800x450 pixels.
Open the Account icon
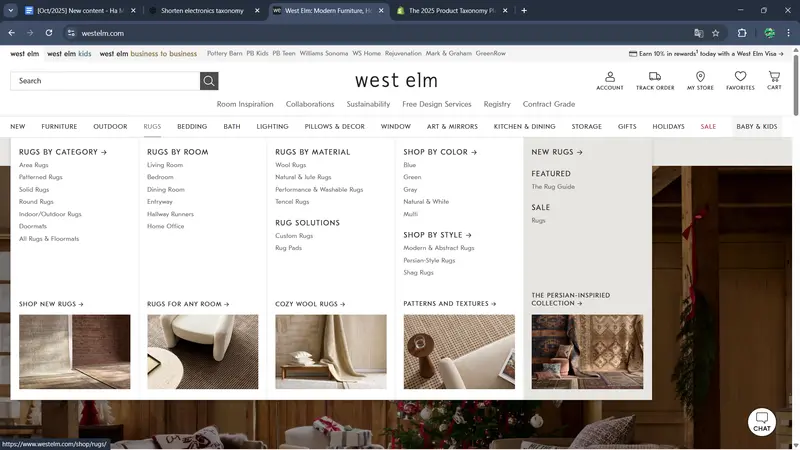pos(610,81)
